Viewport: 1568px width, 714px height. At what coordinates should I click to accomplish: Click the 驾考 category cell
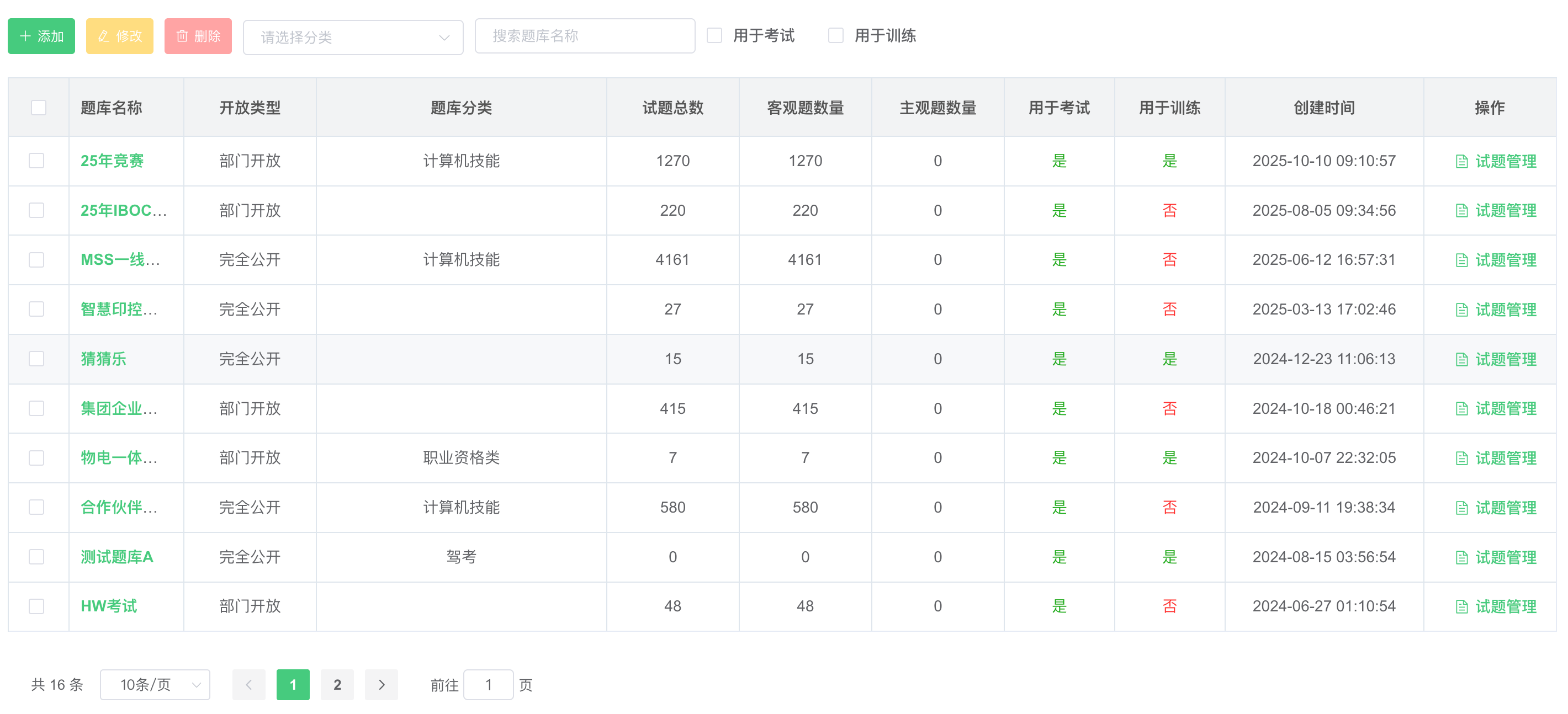pos(461,557)
